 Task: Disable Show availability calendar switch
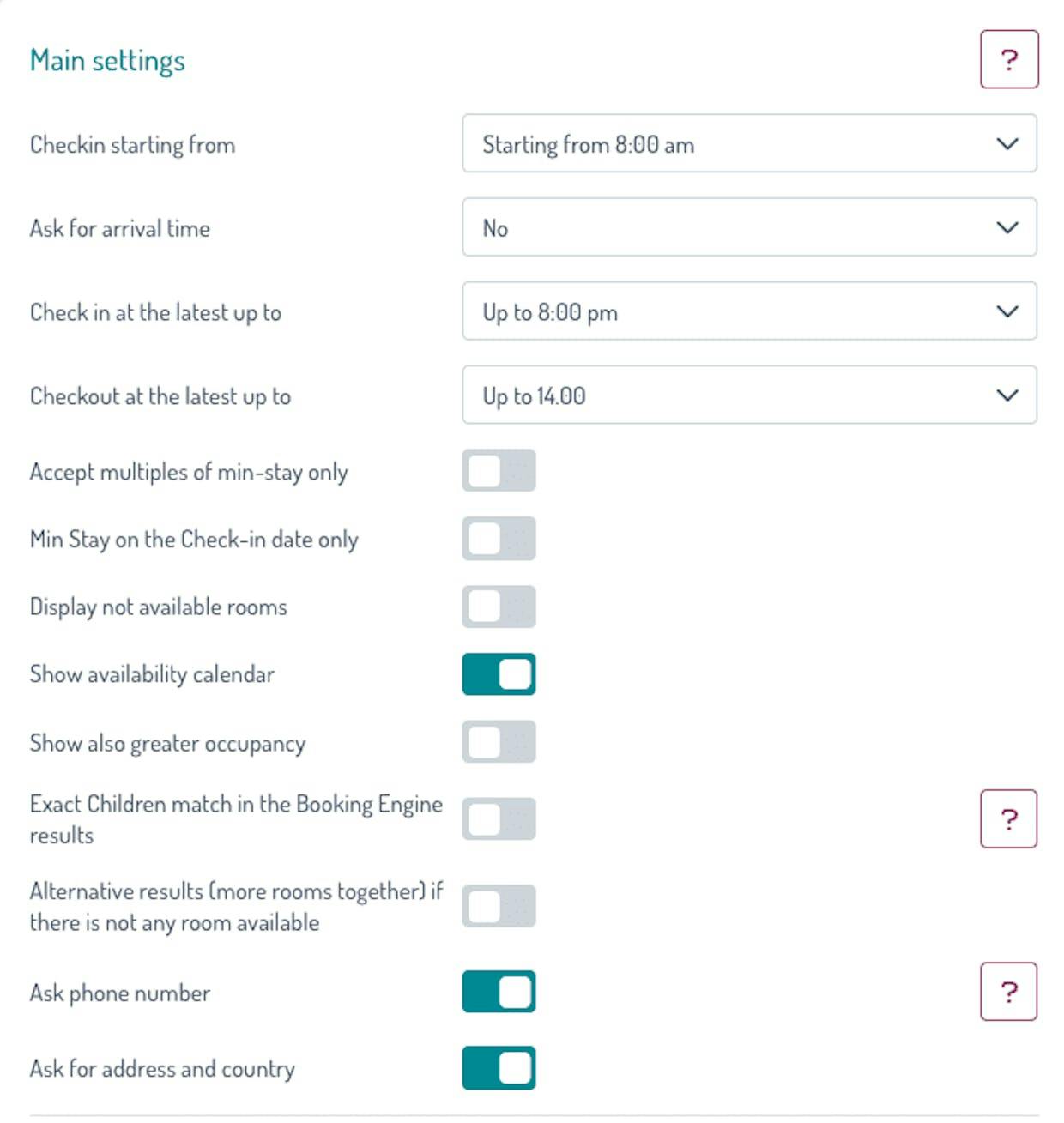[499, 674]
